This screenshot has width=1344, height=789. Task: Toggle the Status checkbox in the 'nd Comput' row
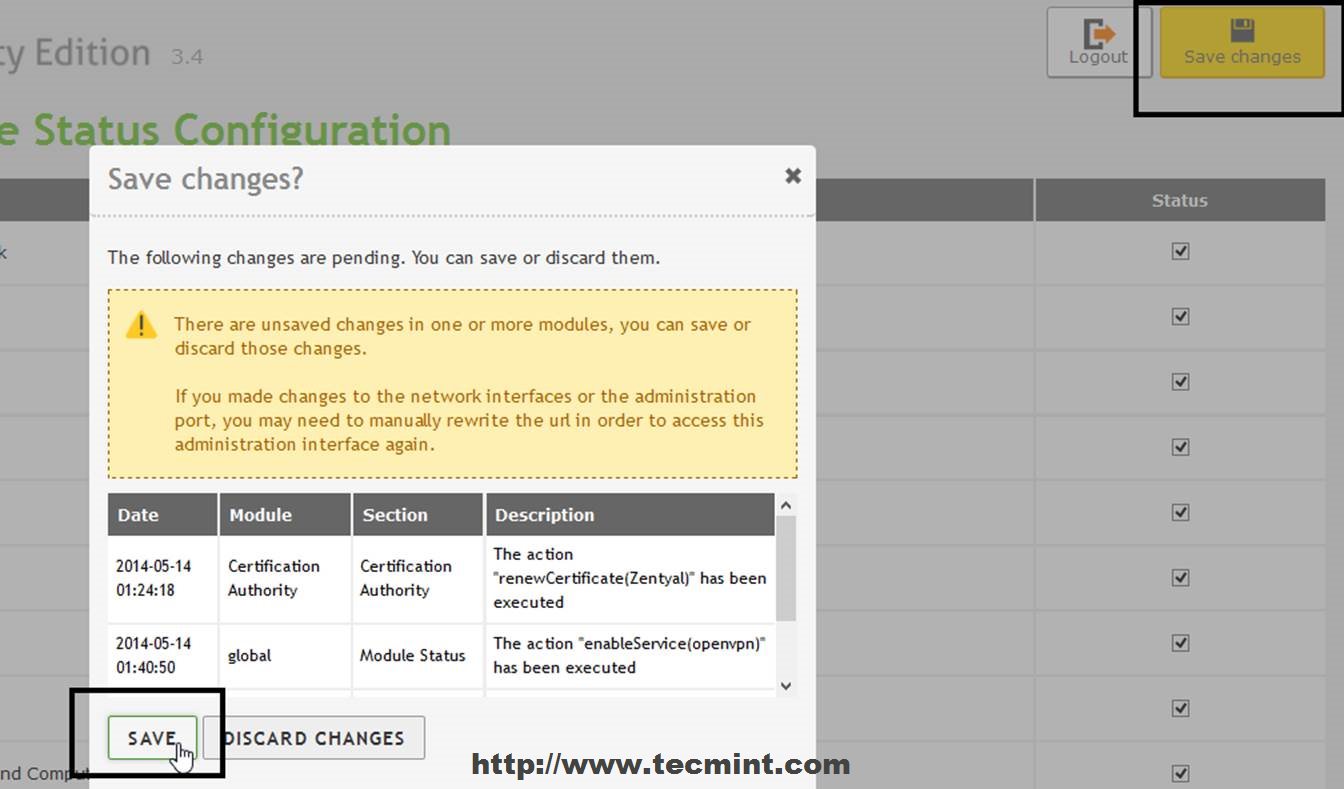(1181, 773)
